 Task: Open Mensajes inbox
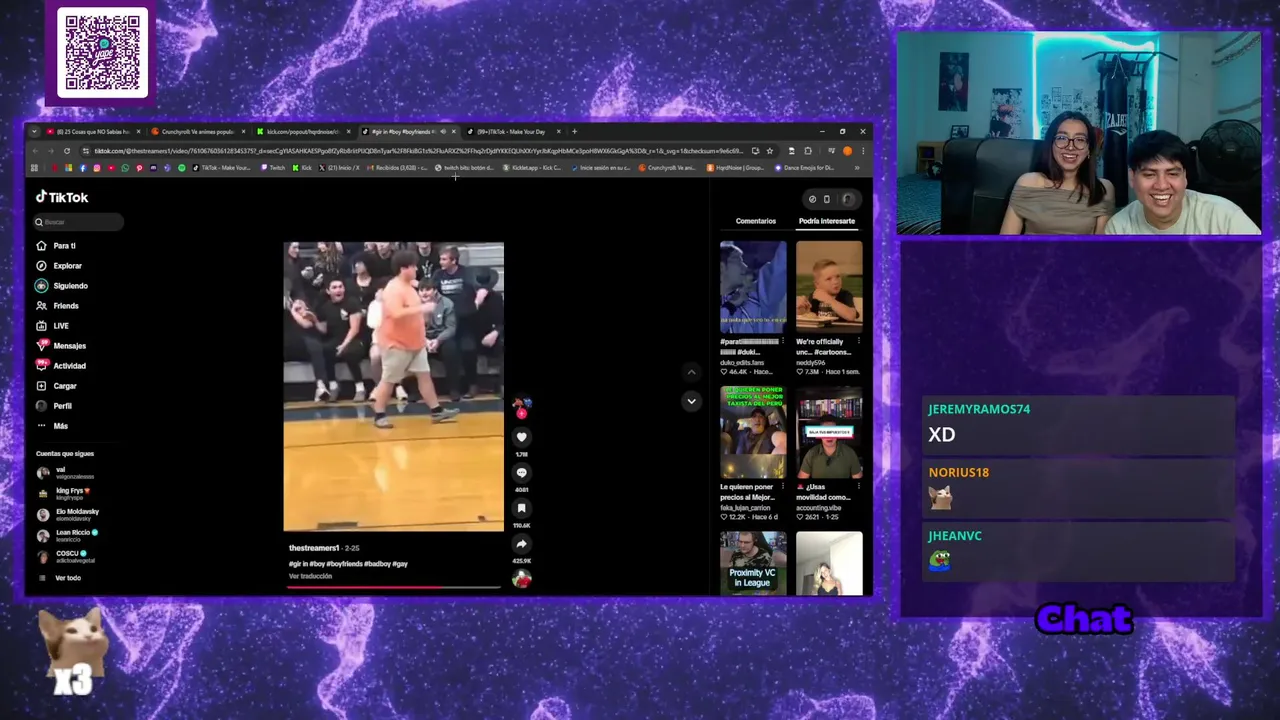point(61,346)
